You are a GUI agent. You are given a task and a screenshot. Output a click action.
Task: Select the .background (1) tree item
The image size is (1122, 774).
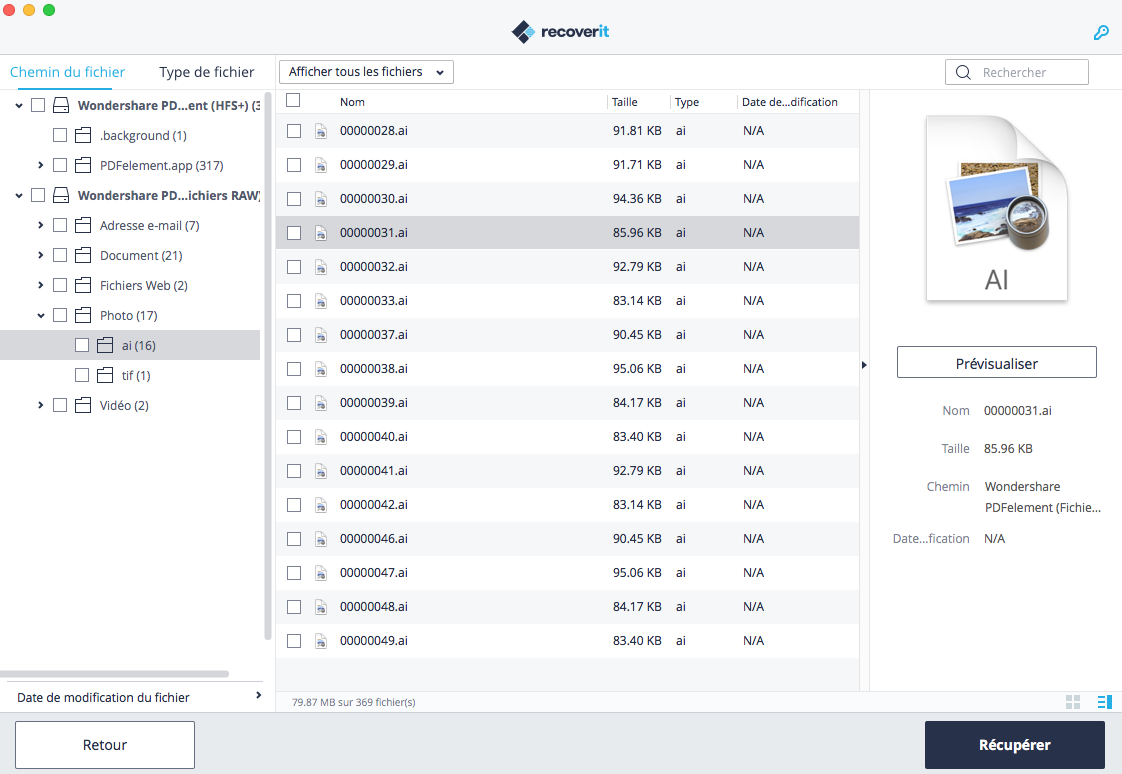pyautogui.click(x=130, y=135)
